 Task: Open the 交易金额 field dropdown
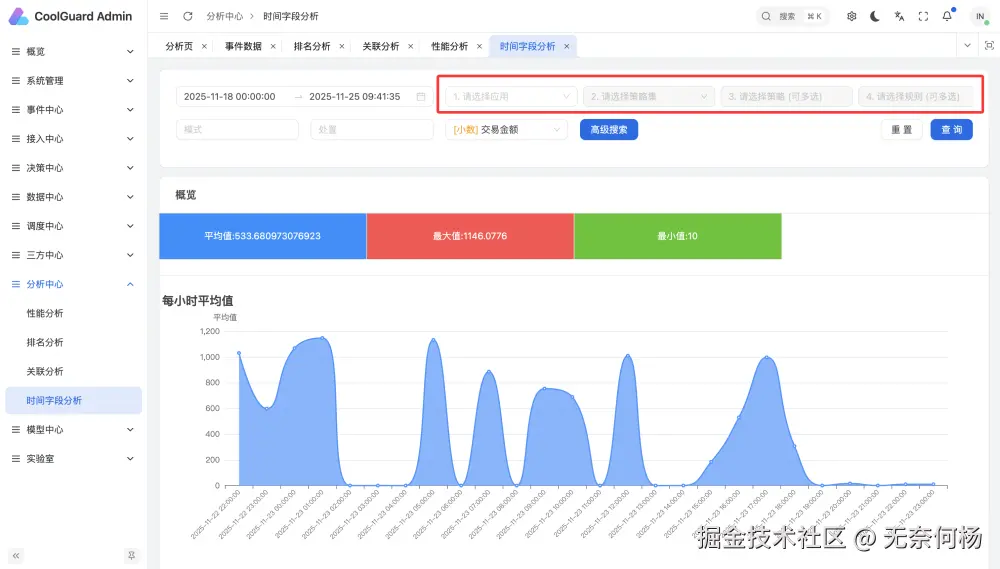tap(506, 129)
